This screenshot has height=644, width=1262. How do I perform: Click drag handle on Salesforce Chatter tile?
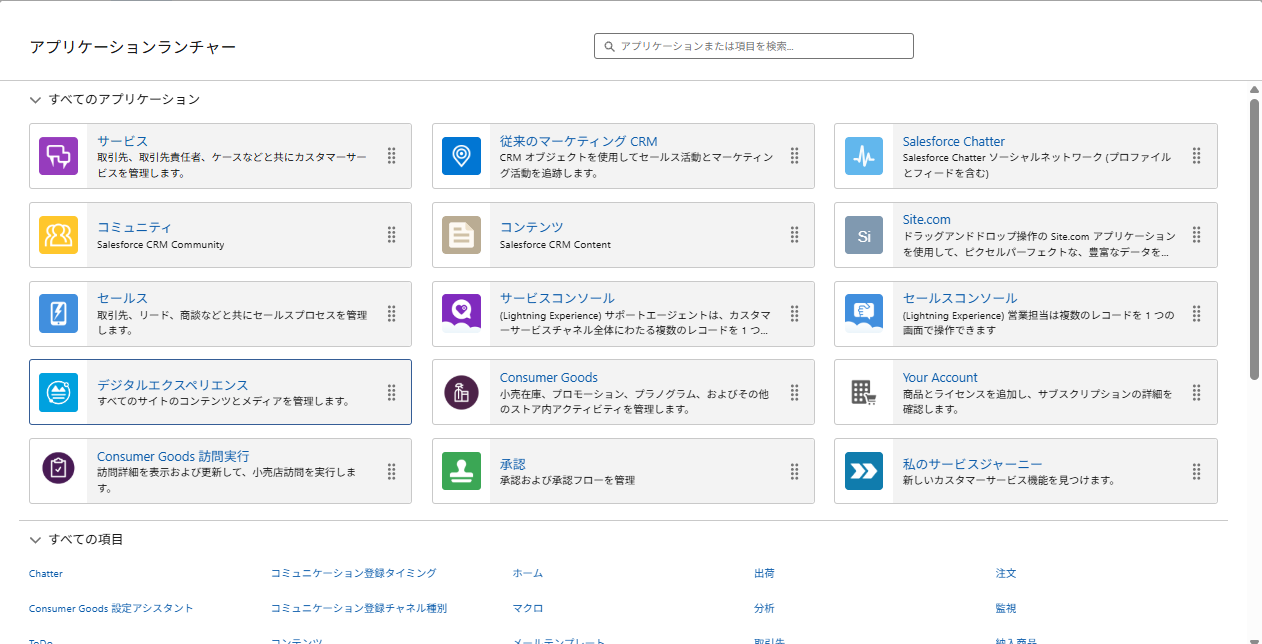pos(1196,156)
